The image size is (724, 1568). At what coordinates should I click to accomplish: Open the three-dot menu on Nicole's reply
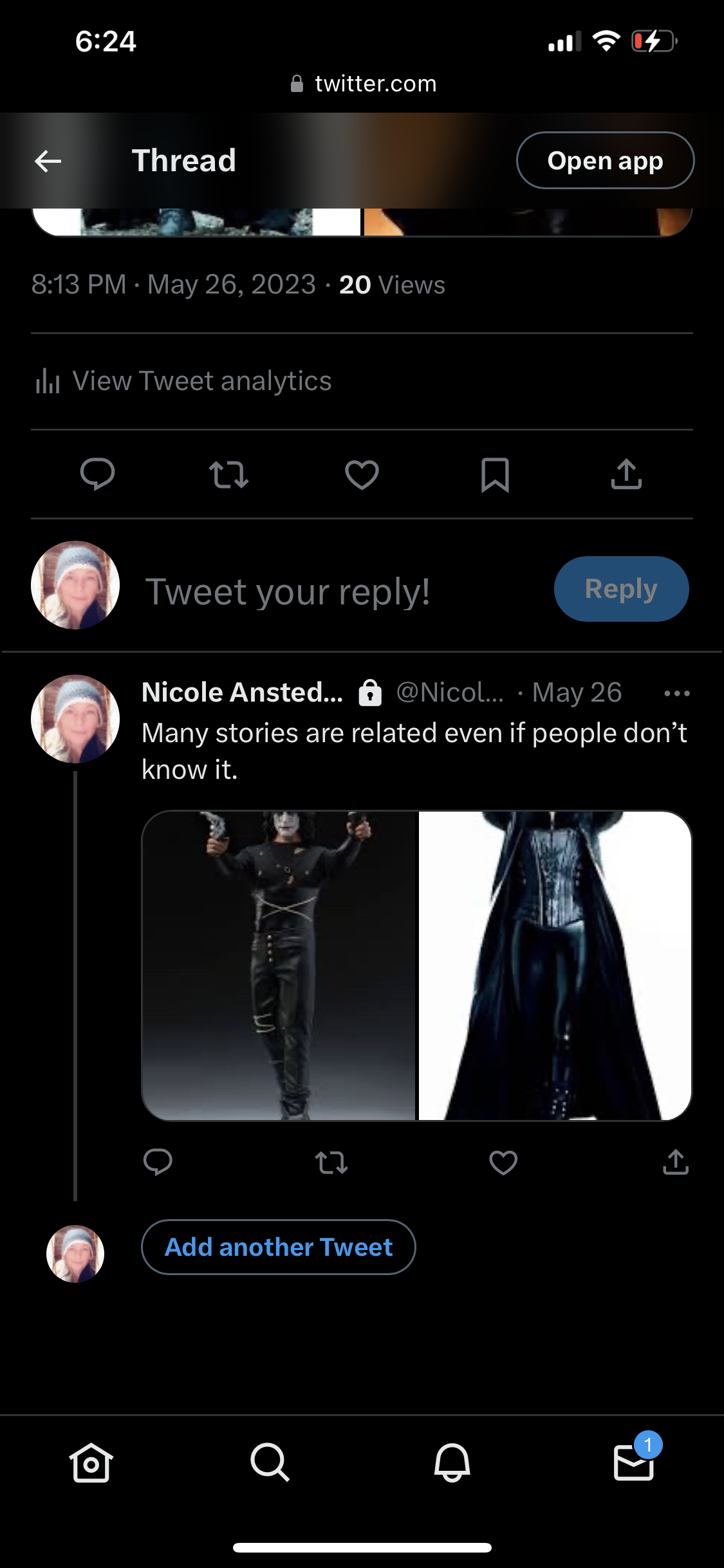click(677, 693)
